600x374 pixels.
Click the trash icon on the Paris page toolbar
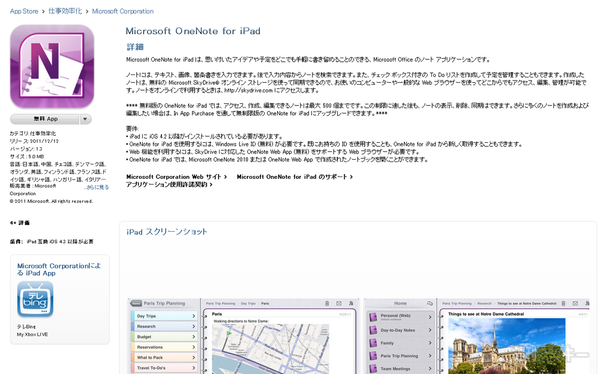click(327, 303)
